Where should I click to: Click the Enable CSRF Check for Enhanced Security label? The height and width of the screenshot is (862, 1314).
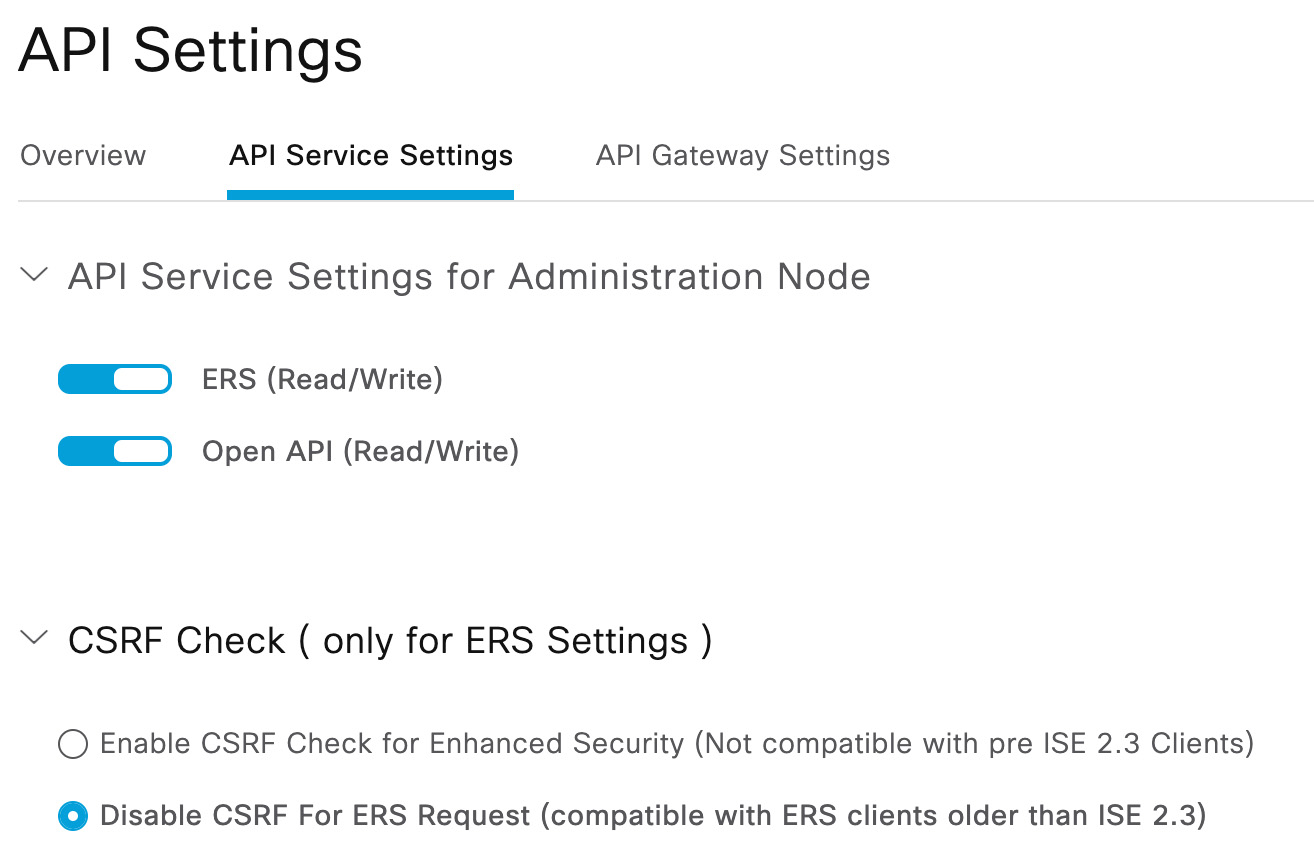click(392, 744)
